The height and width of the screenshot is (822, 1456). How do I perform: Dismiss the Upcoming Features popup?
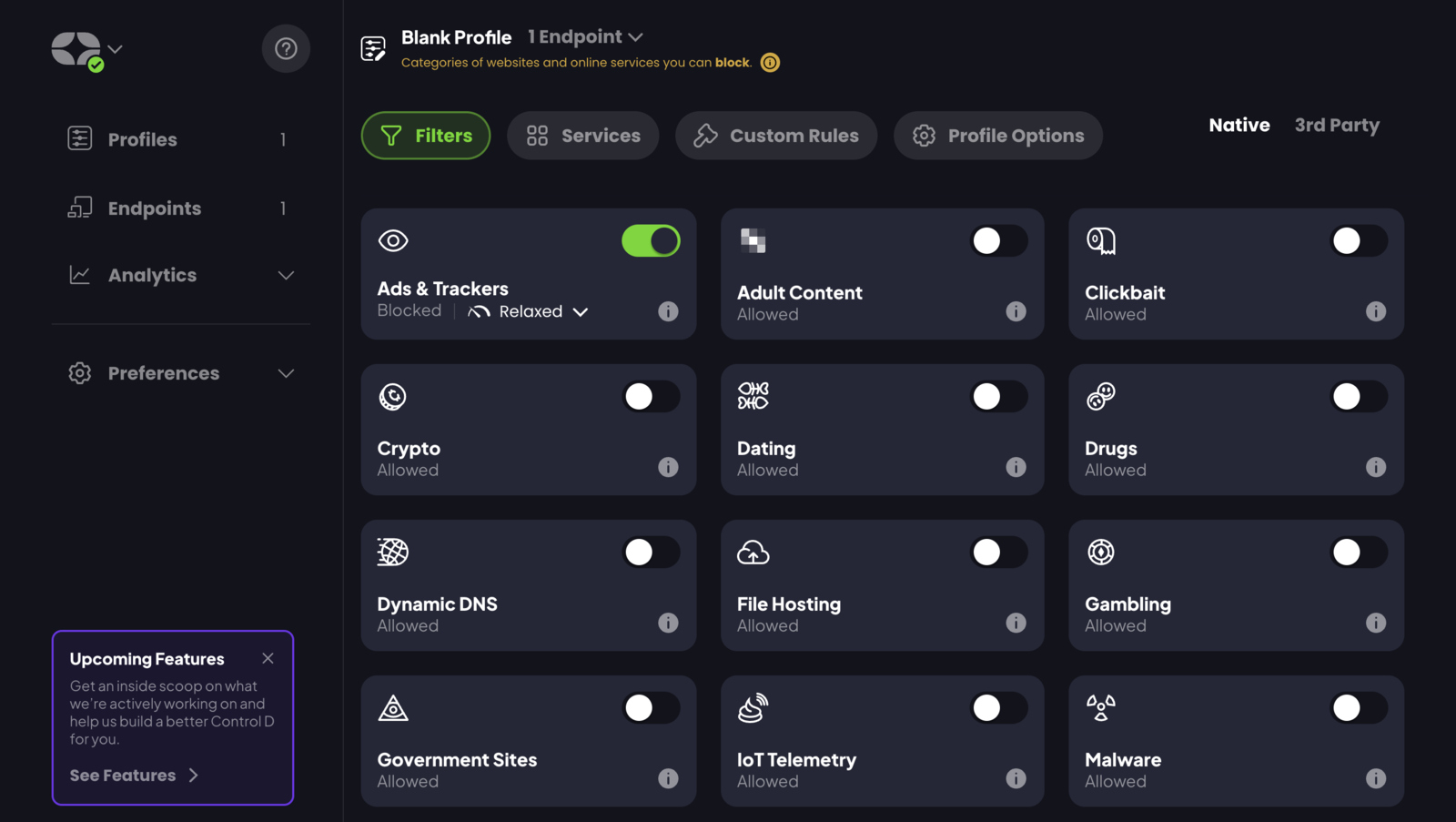(268, 658)
